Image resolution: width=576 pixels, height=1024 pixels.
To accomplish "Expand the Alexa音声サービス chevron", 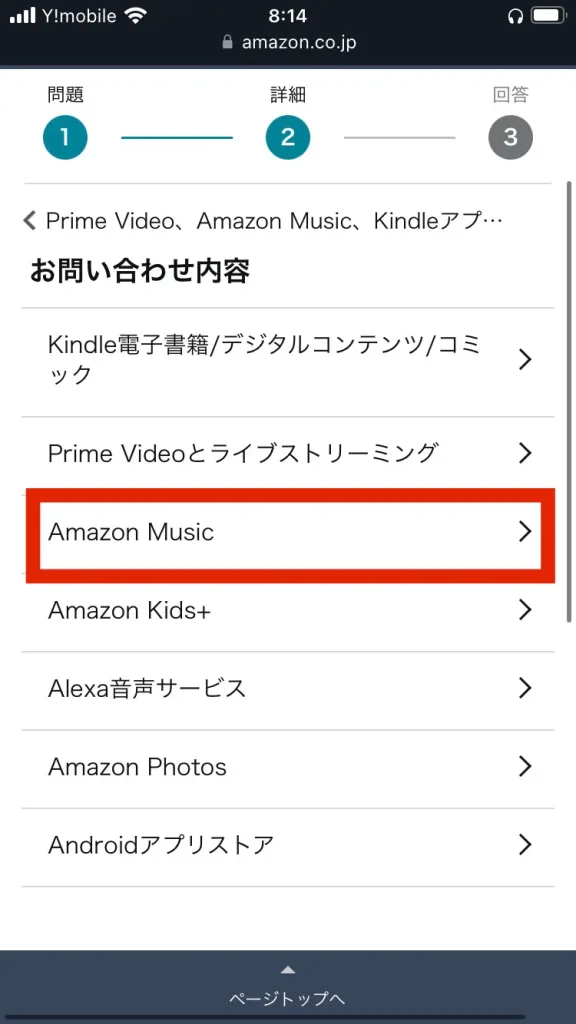I will click(x=525, y=688).
